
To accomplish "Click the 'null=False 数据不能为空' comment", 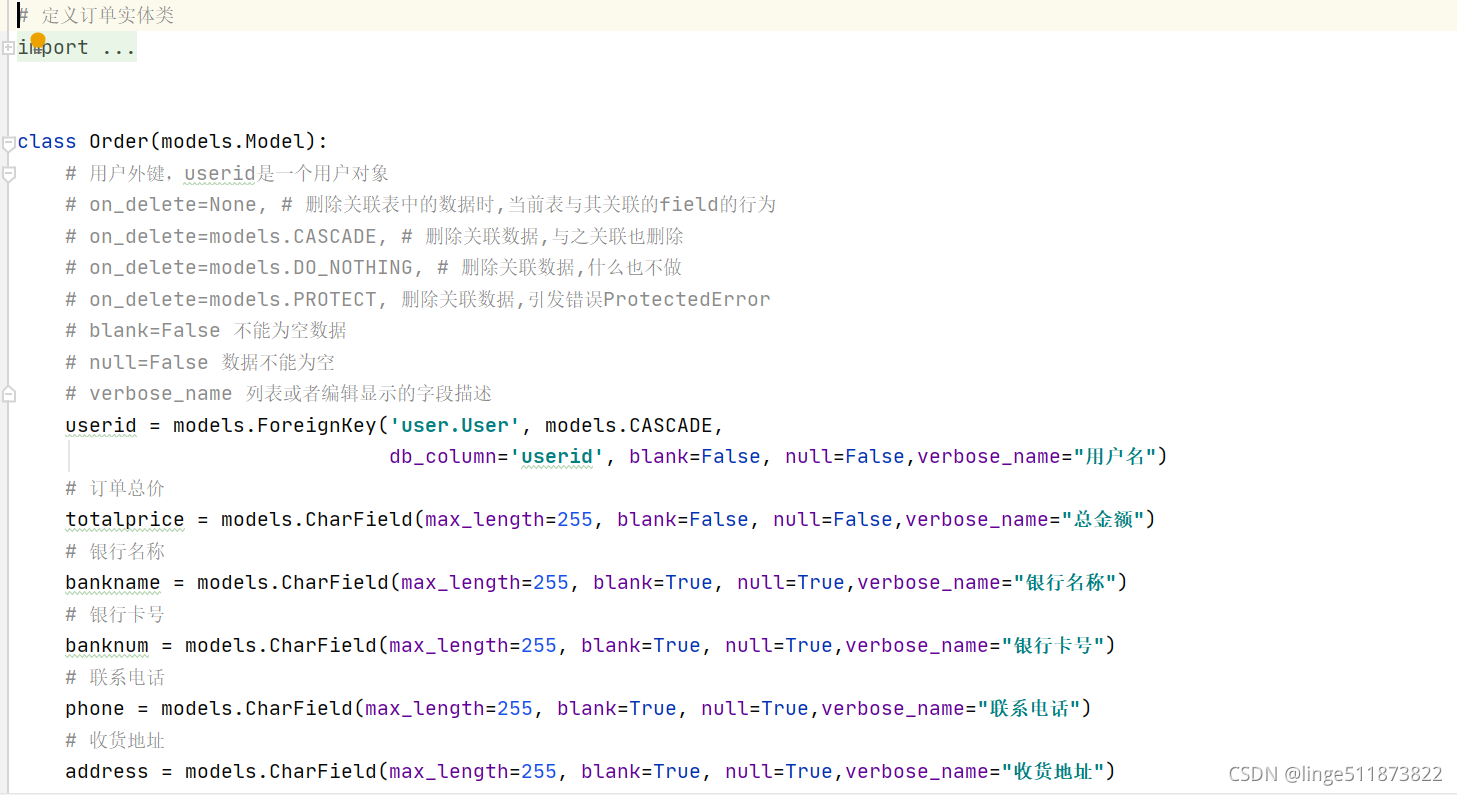I will pos(200,362).
